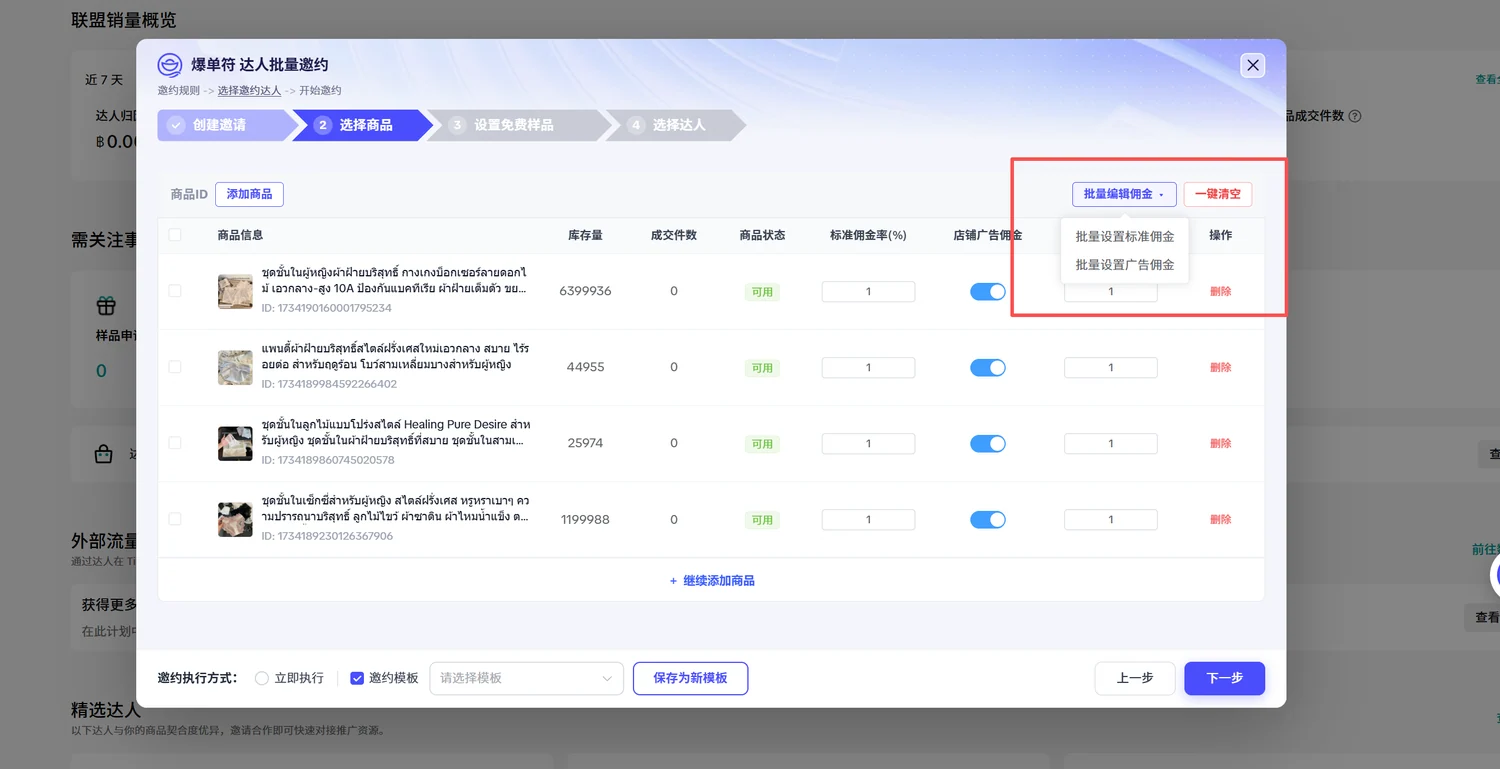Viewport: 1500px width, 769px height.
Task: Toggle 店铺广告佣金 switch for stock 25974 row
Action: 988,443
